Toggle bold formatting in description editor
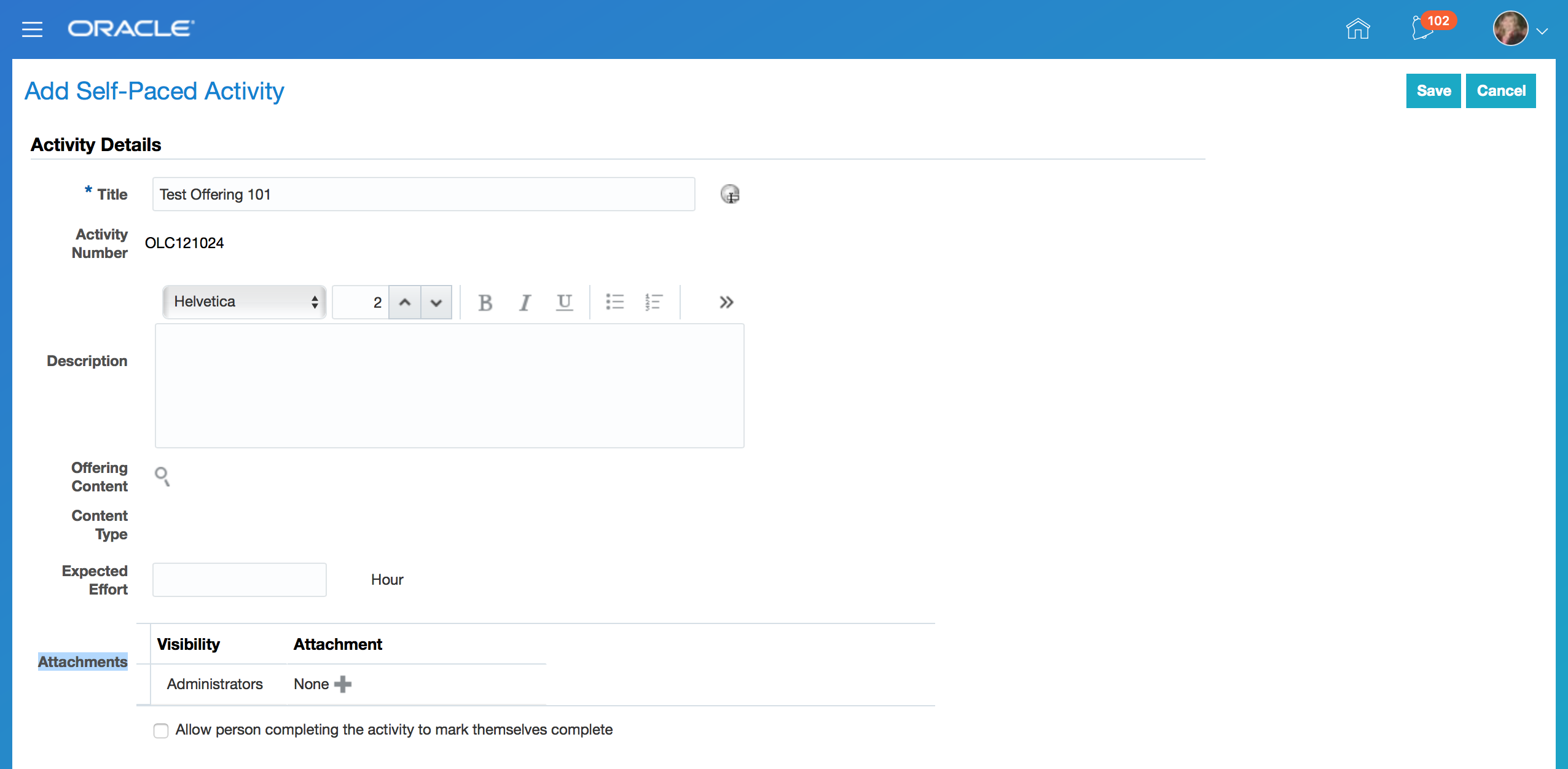The image size is (1568, 769). point(485,302)
